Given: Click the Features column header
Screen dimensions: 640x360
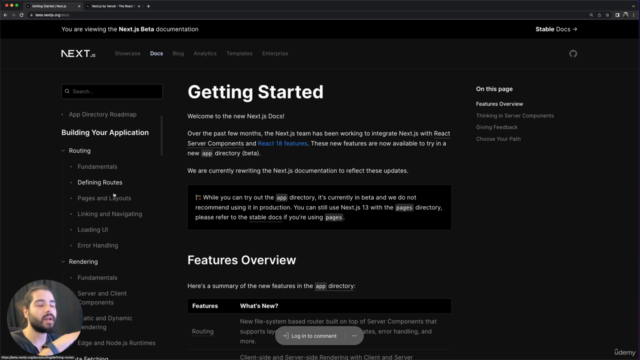Looking at the screenshot, I should 205,306.
